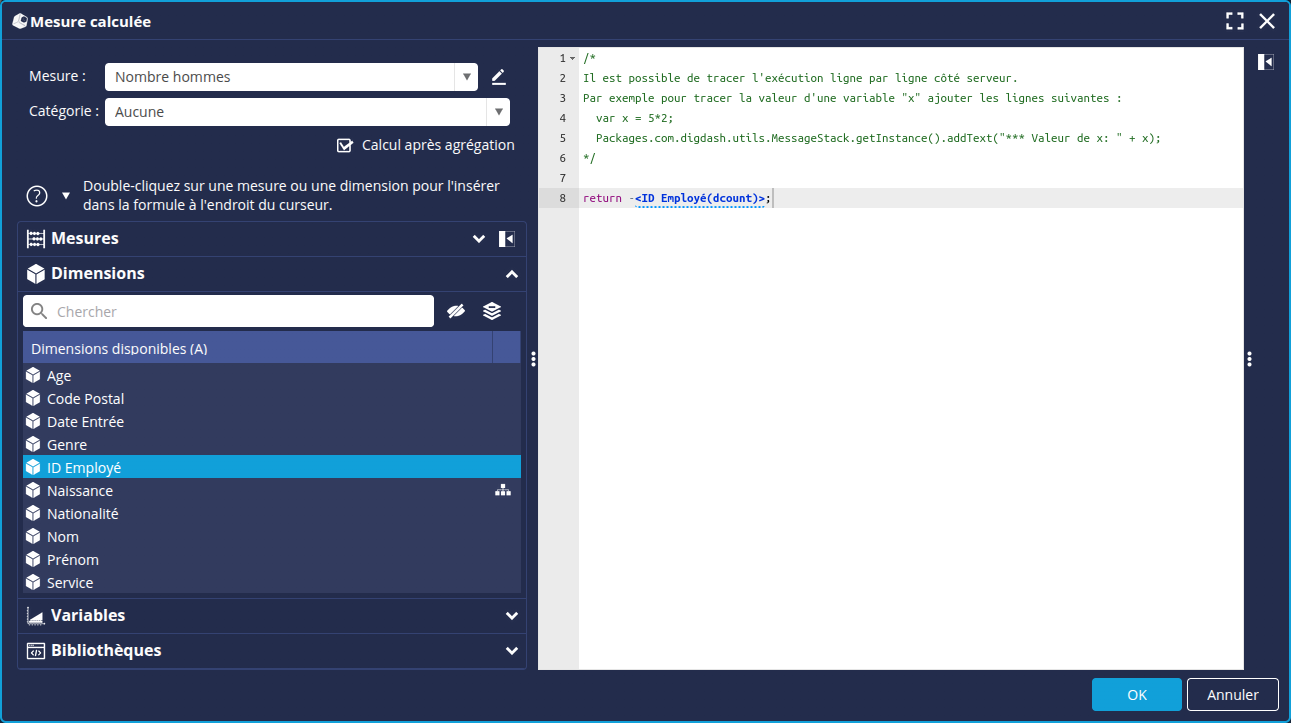
Task: Expand the Bibliothèques section
Action: pos(511,651)
